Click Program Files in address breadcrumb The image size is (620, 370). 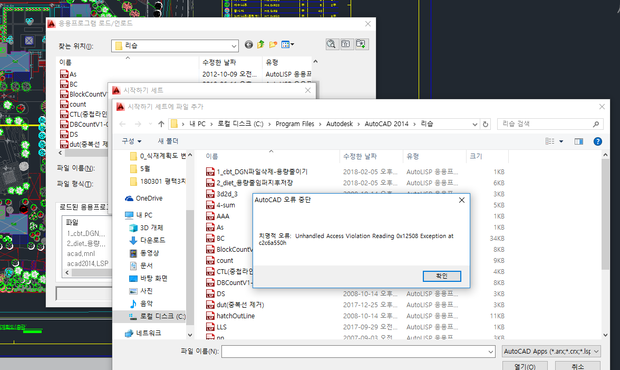(x=295, y=124)
